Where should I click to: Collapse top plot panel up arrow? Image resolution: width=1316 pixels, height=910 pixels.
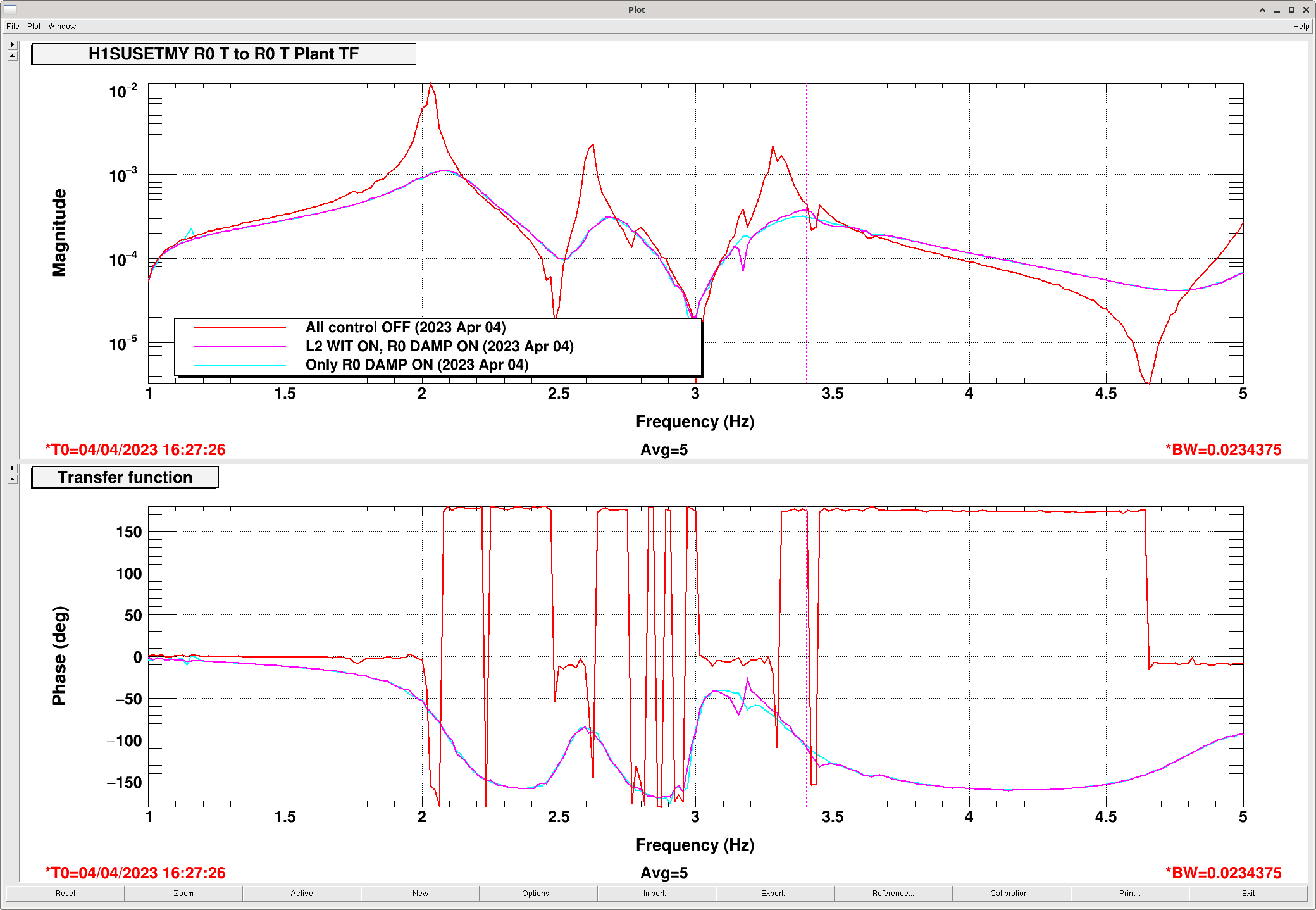(12, 56)
